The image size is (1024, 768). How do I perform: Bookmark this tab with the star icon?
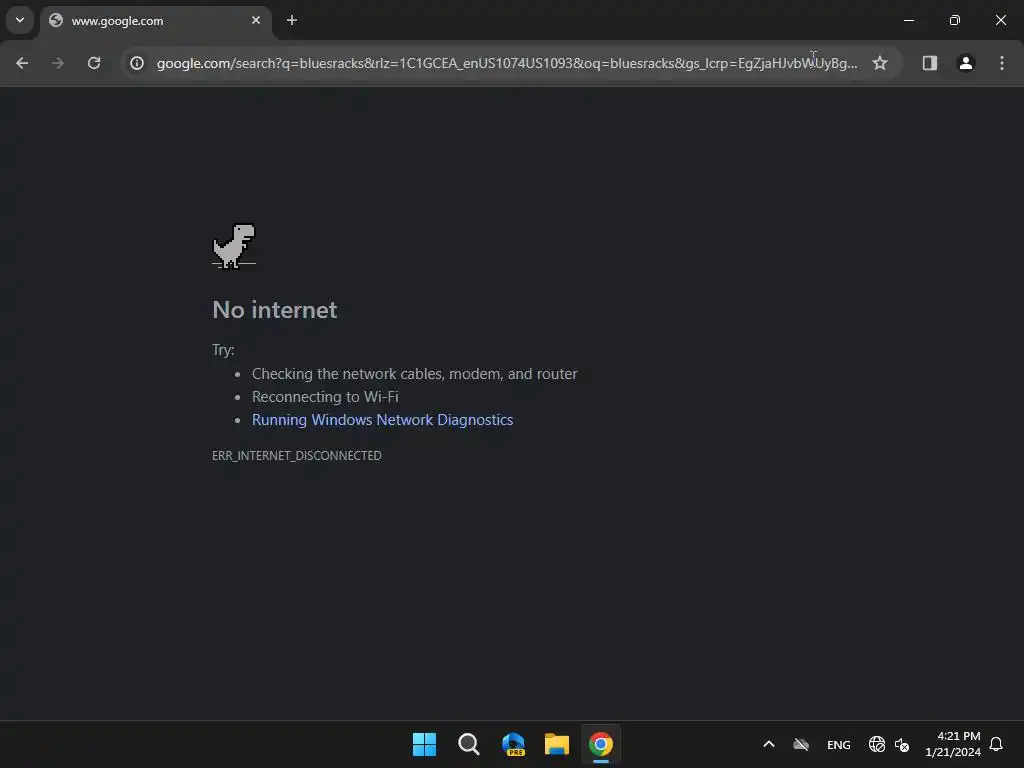[x=880, y=63]
